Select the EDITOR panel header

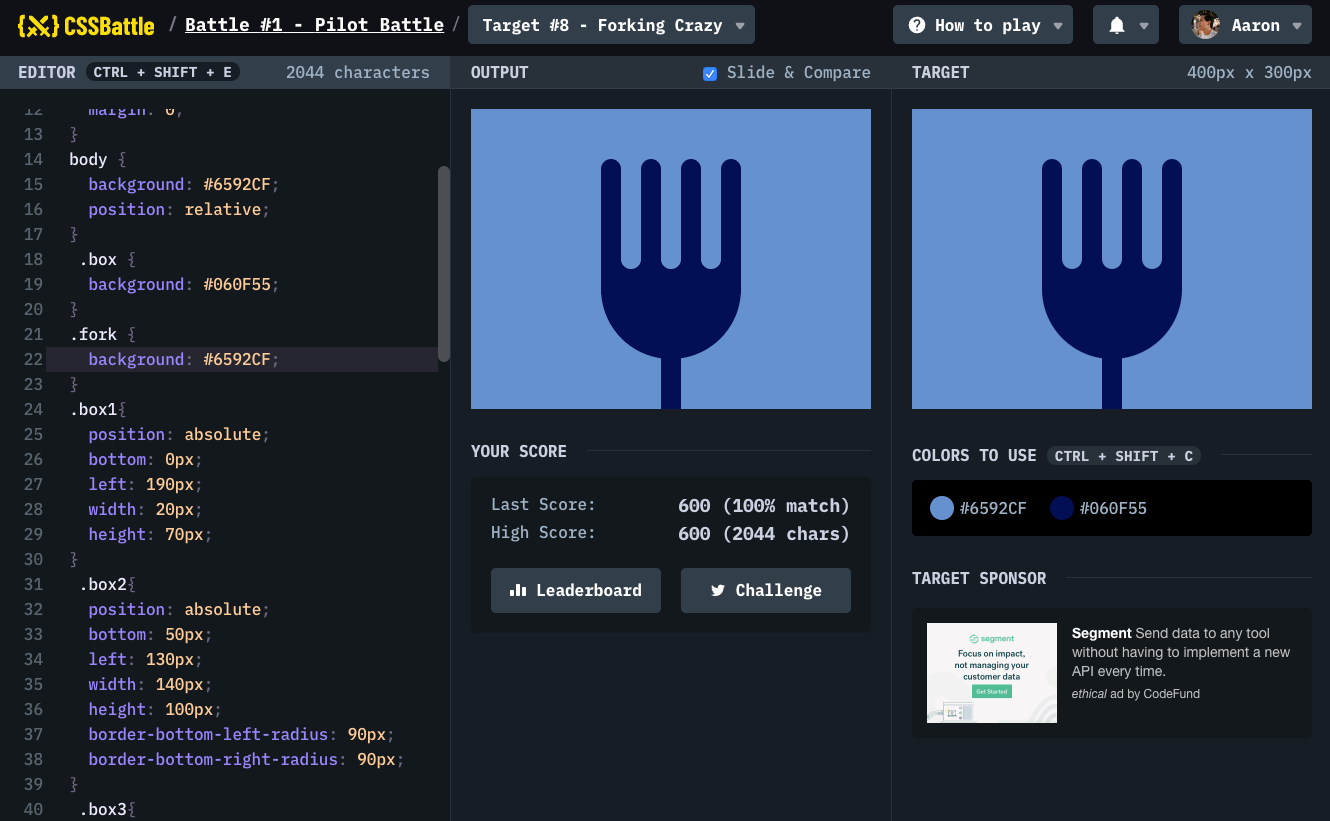tap(46, 72)
